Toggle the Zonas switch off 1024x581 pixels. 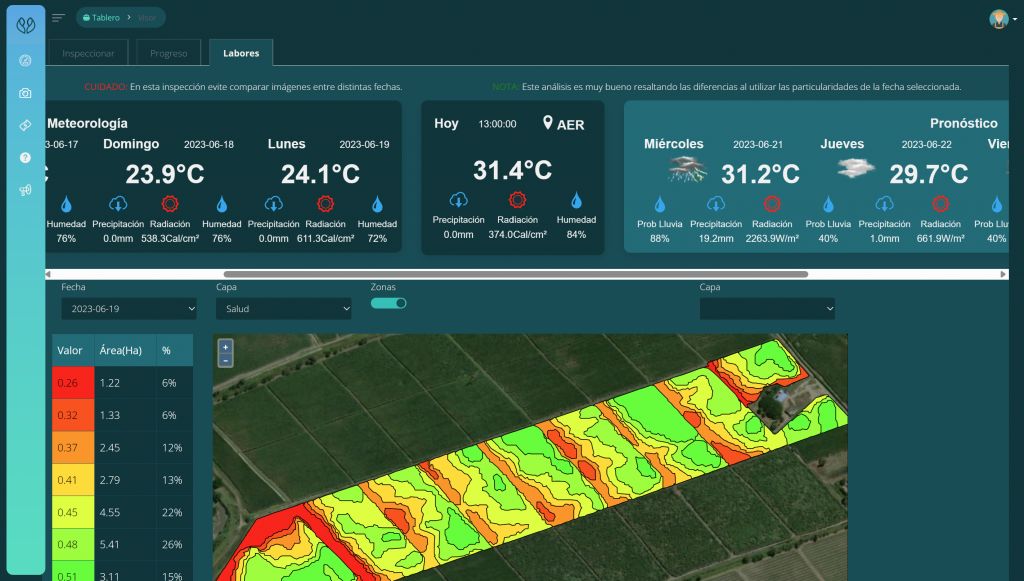pyautogui.click(x=389, y=303)
